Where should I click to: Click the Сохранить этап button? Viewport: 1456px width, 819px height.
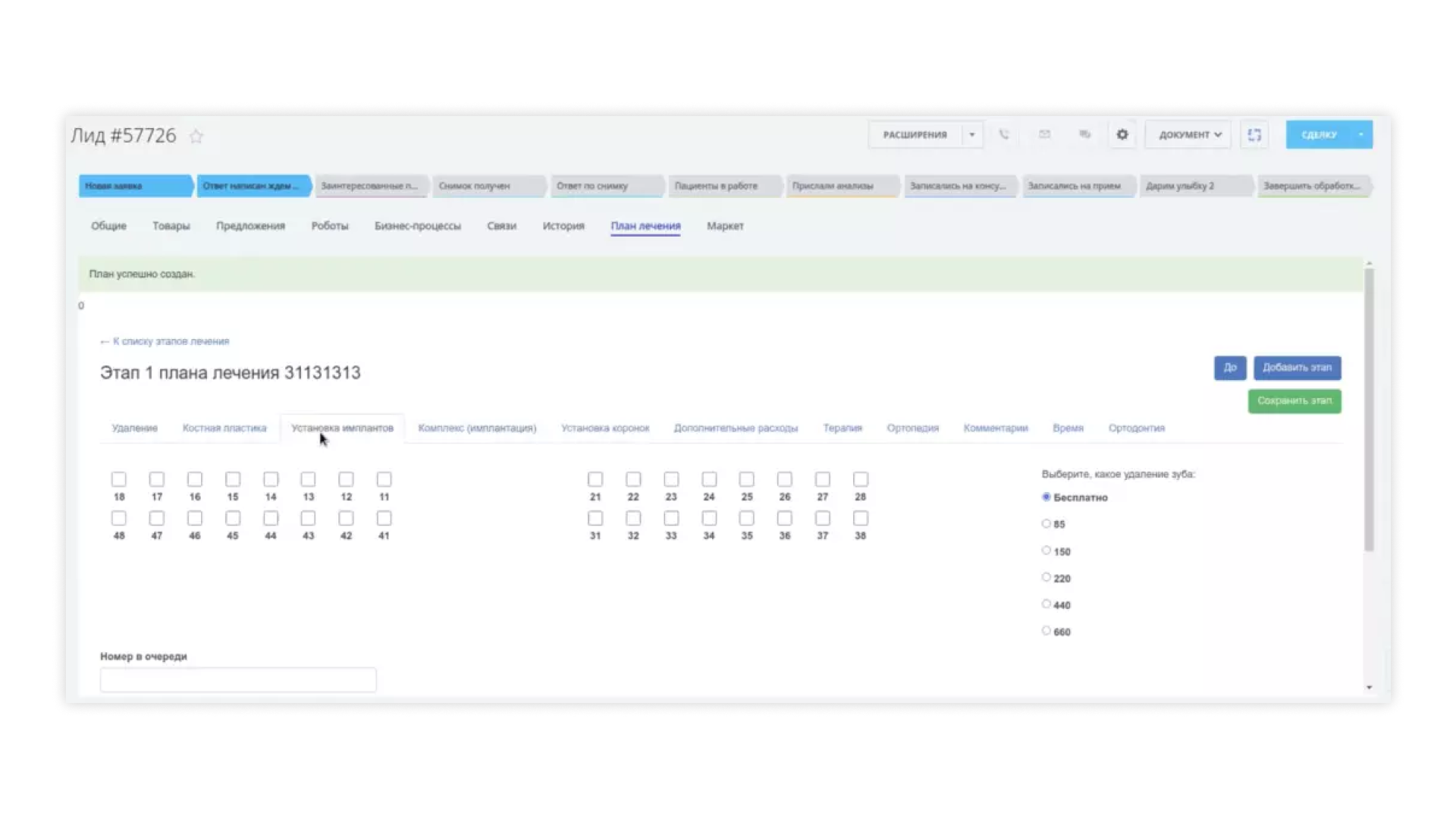pos(1294,401)
